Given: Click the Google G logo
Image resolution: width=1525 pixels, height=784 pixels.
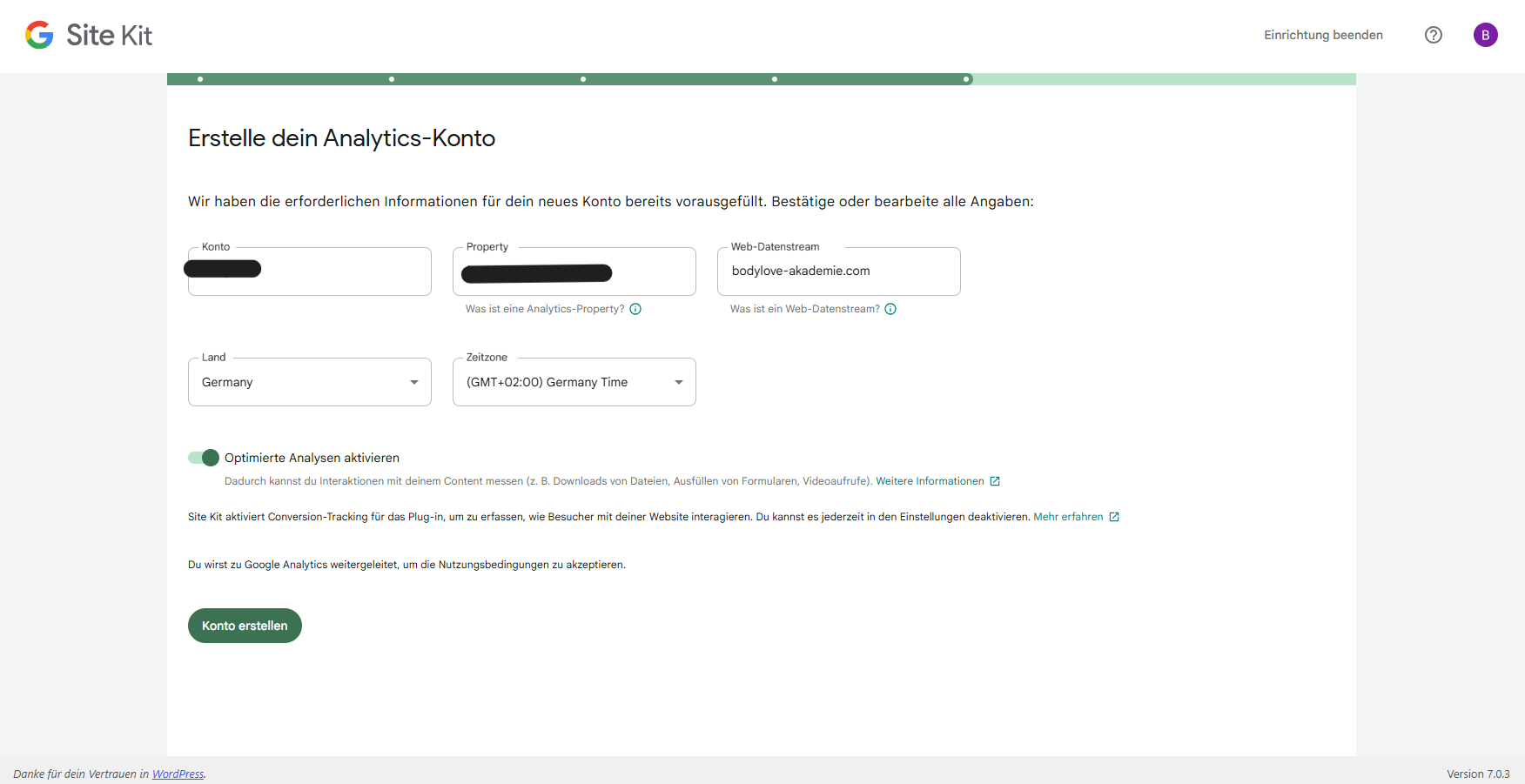Looking at the screenshot, I should point(39,35).
